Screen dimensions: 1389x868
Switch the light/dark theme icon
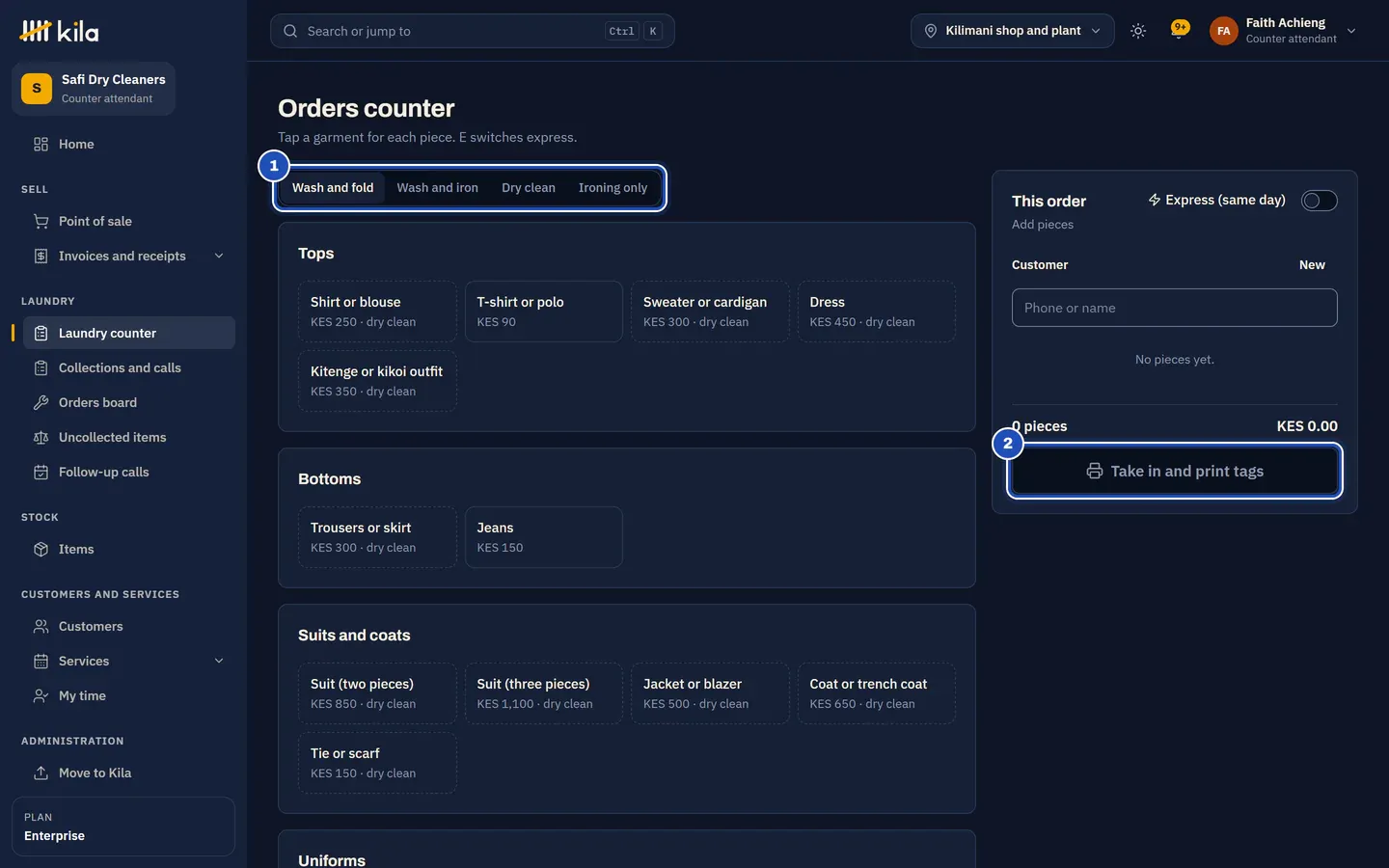click(x=1138, y=31)
